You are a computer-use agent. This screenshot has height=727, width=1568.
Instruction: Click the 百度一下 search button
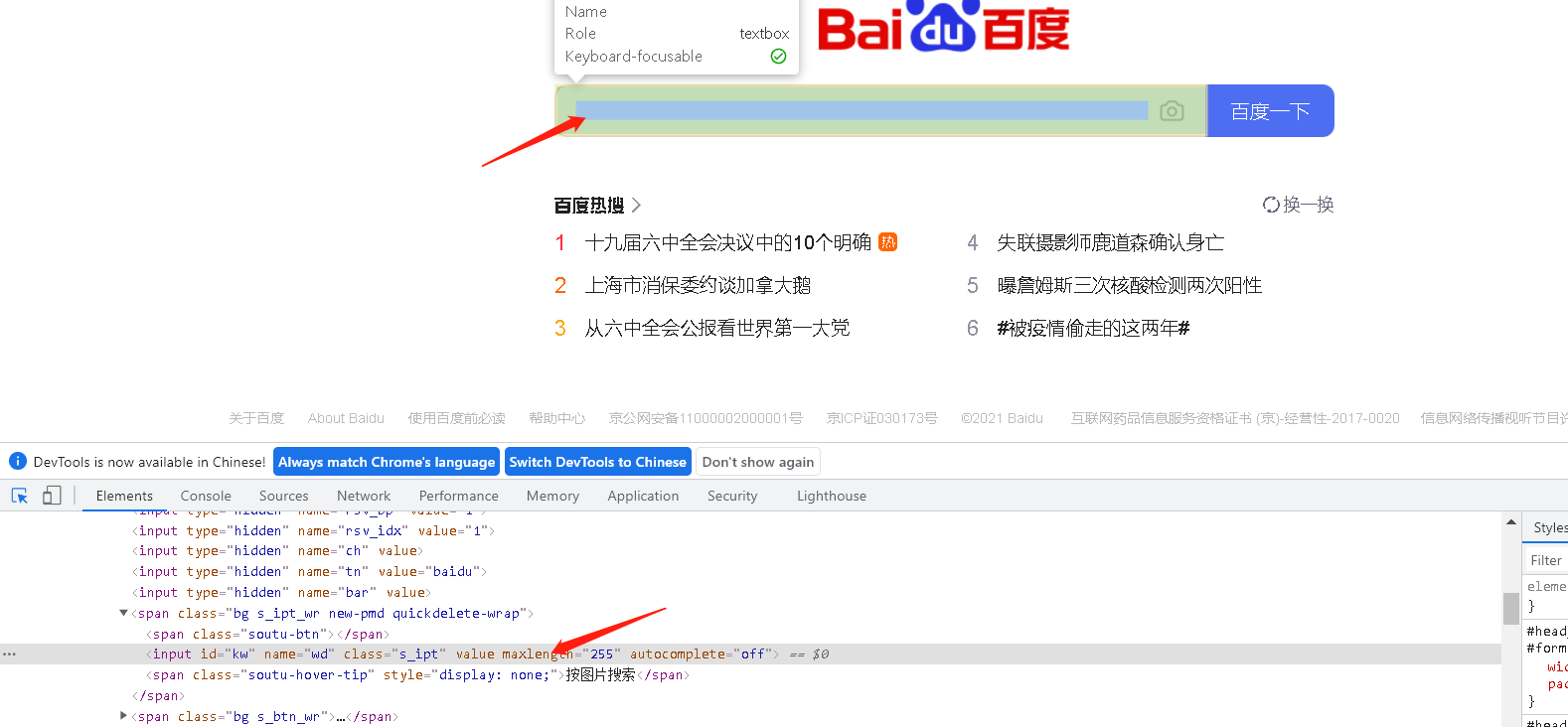click(x=1270, y=111)
